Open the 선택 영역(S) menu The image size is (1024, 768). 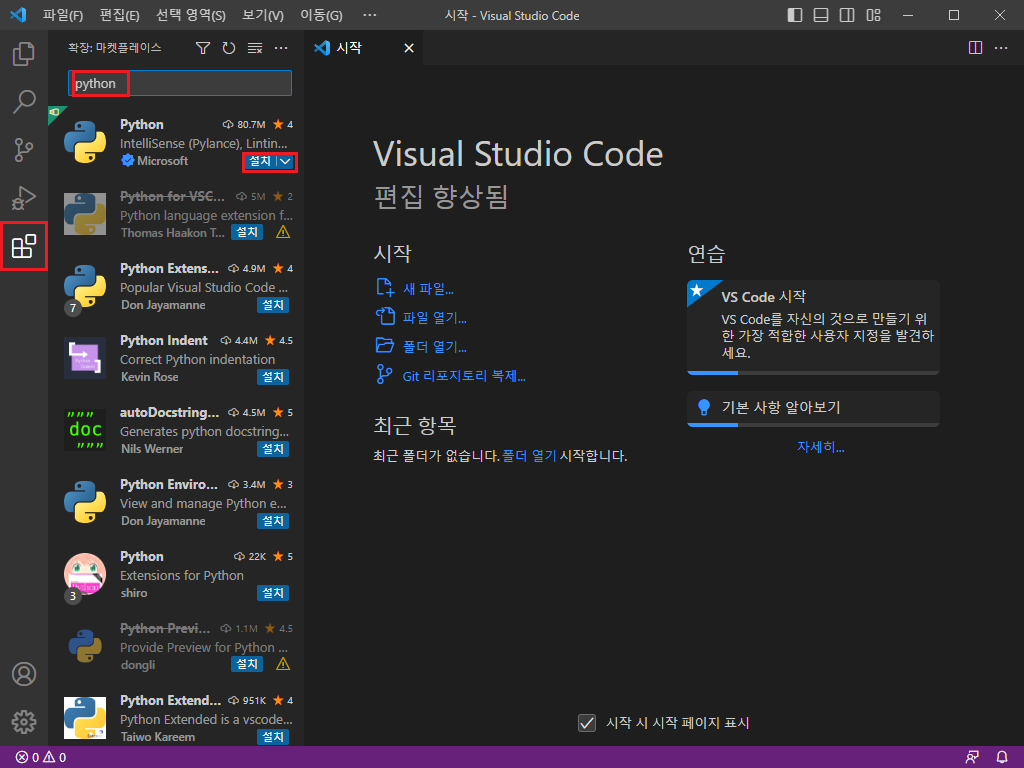191,15
